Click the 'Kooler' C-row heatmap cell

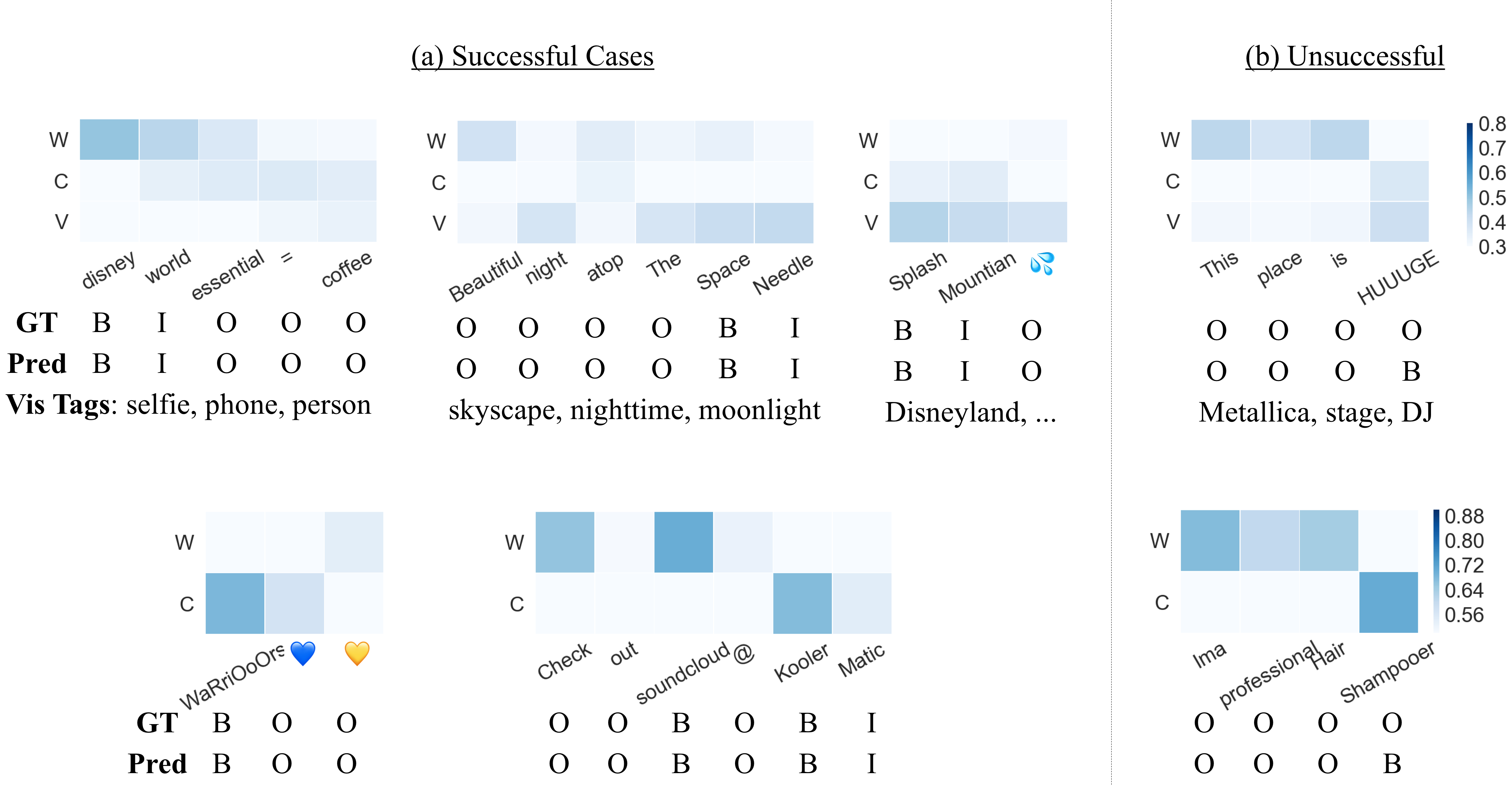click(803, 603)
